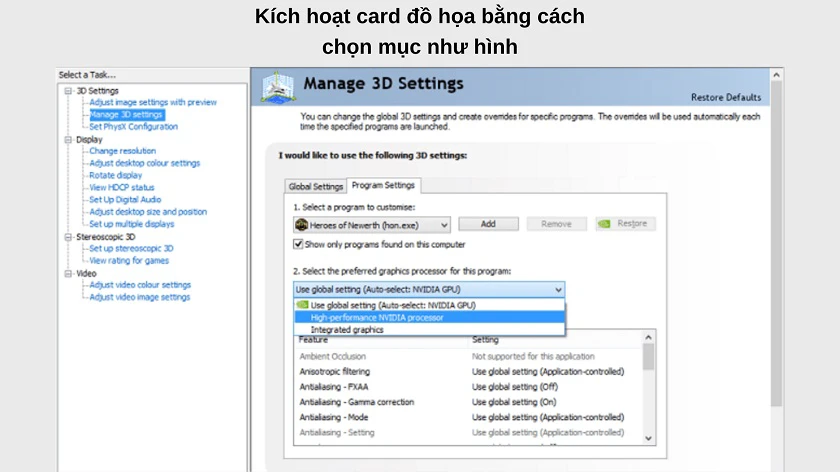Collapse the Display tree node
The width and height of the screenshot is (840, 472).
point(68,140)
